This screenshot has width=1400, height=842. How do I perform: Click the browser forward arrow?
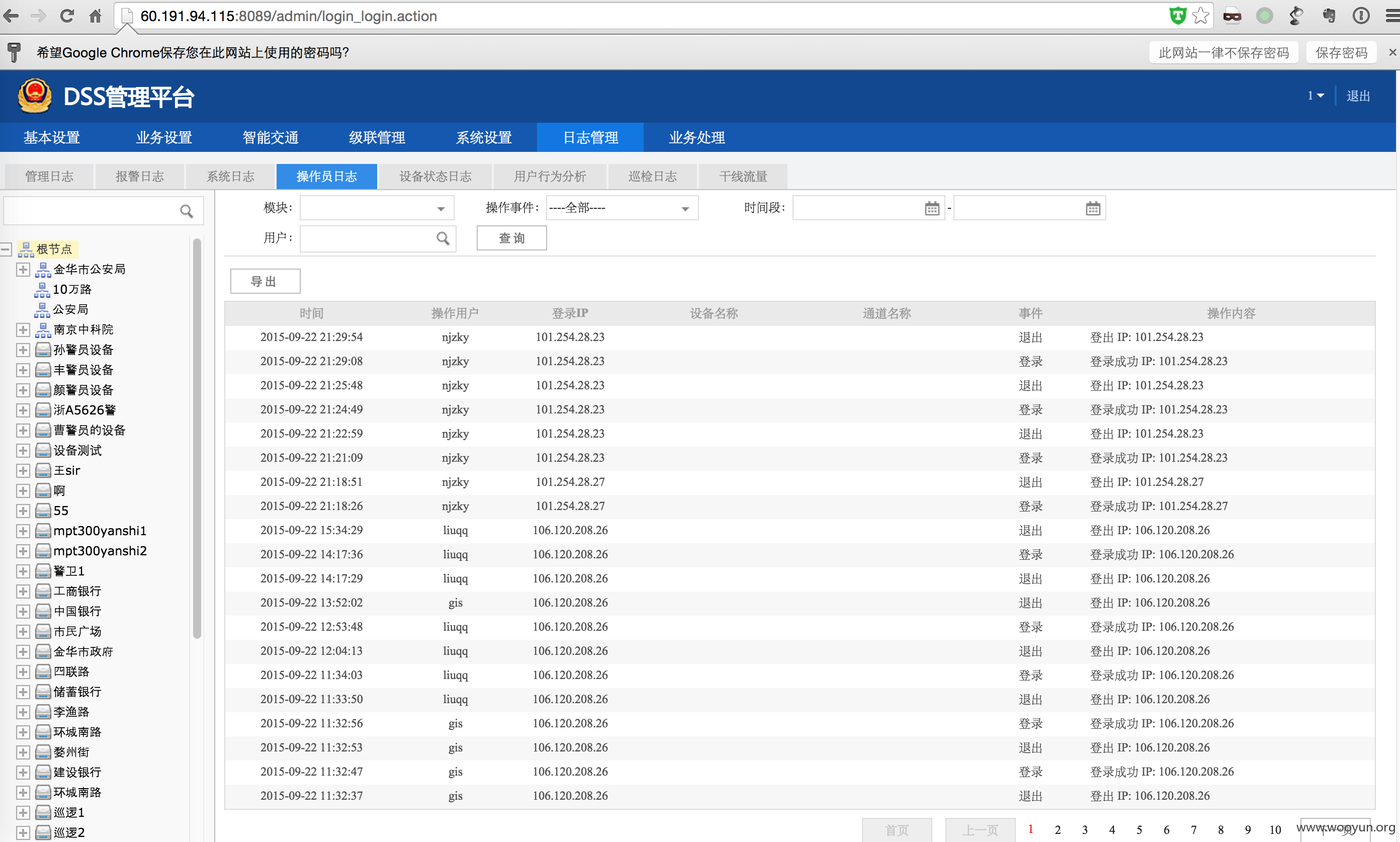39,16
